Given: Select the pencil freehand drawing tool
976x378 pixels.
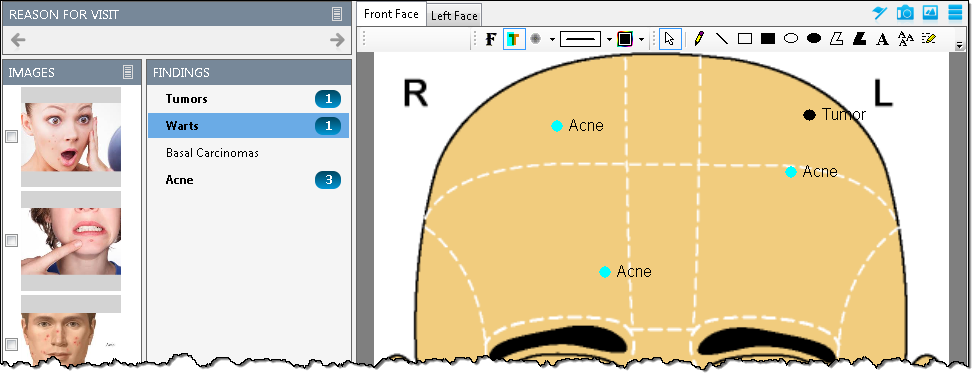Looking at the screenshot, I should pos(698,39).
